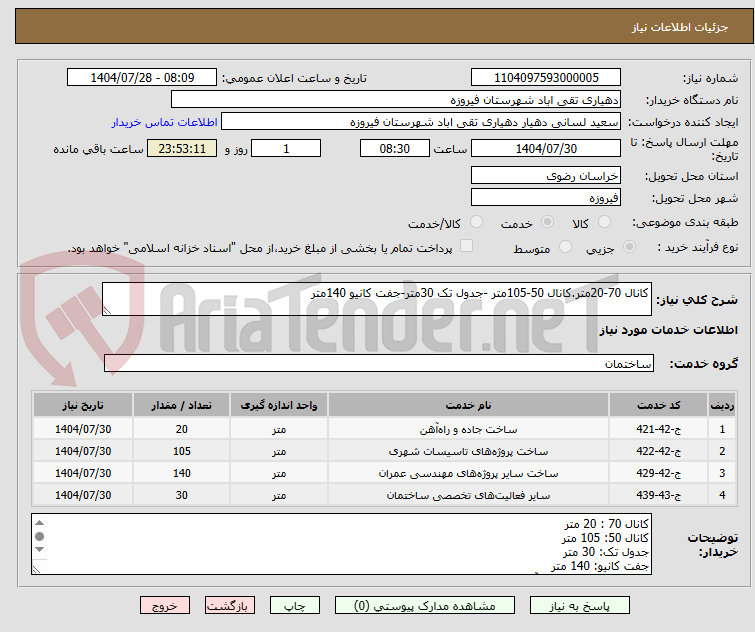Toggle the اسناد خزانه اسلامی payment checkbox
This screenshot has width=755, height=632.
pyautogui.click(x=466, y=246)
